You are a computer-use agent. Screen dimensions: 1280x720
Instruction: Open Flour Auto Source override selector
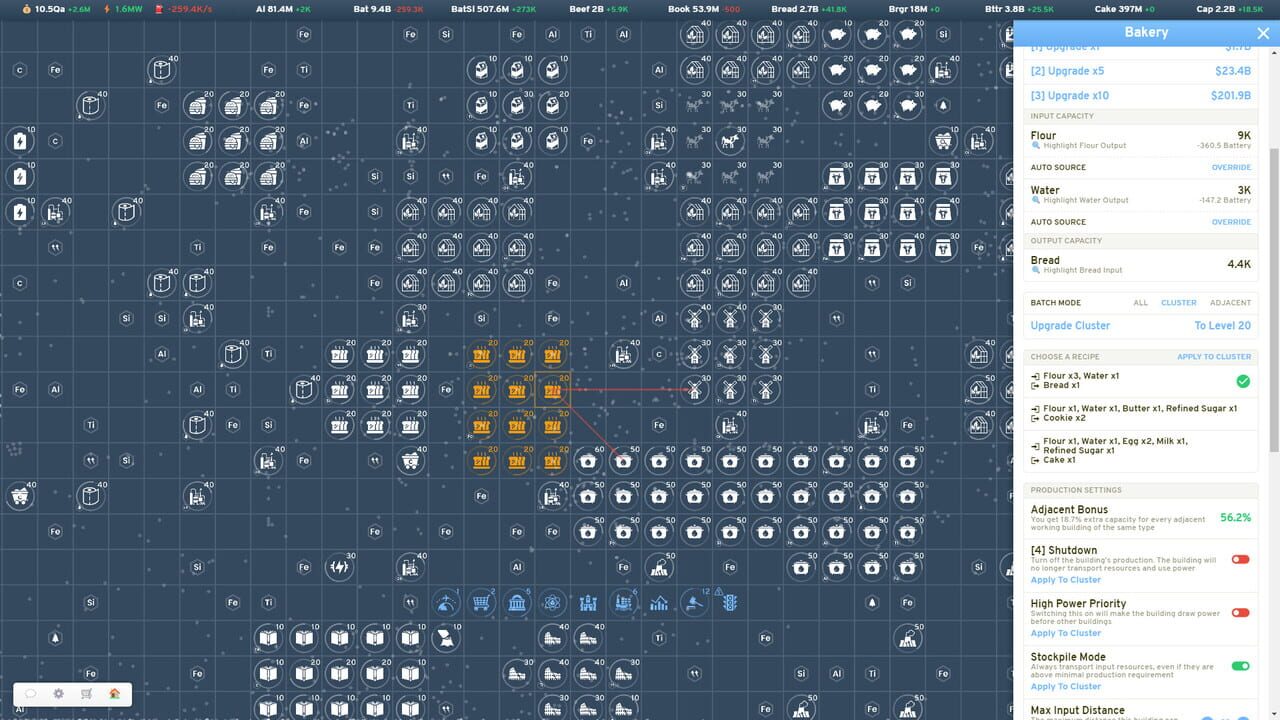(x=1231, y=167)
